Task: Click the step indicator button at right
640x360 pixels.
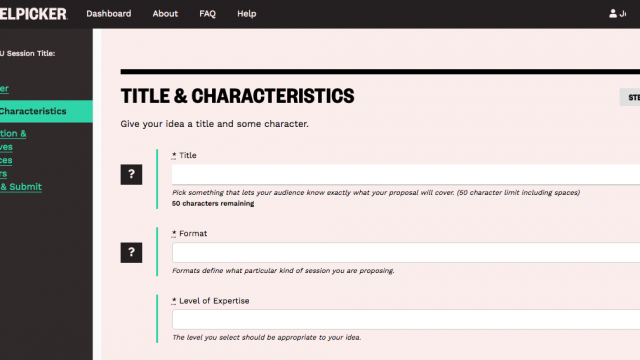Action: (x=630, y=97)
